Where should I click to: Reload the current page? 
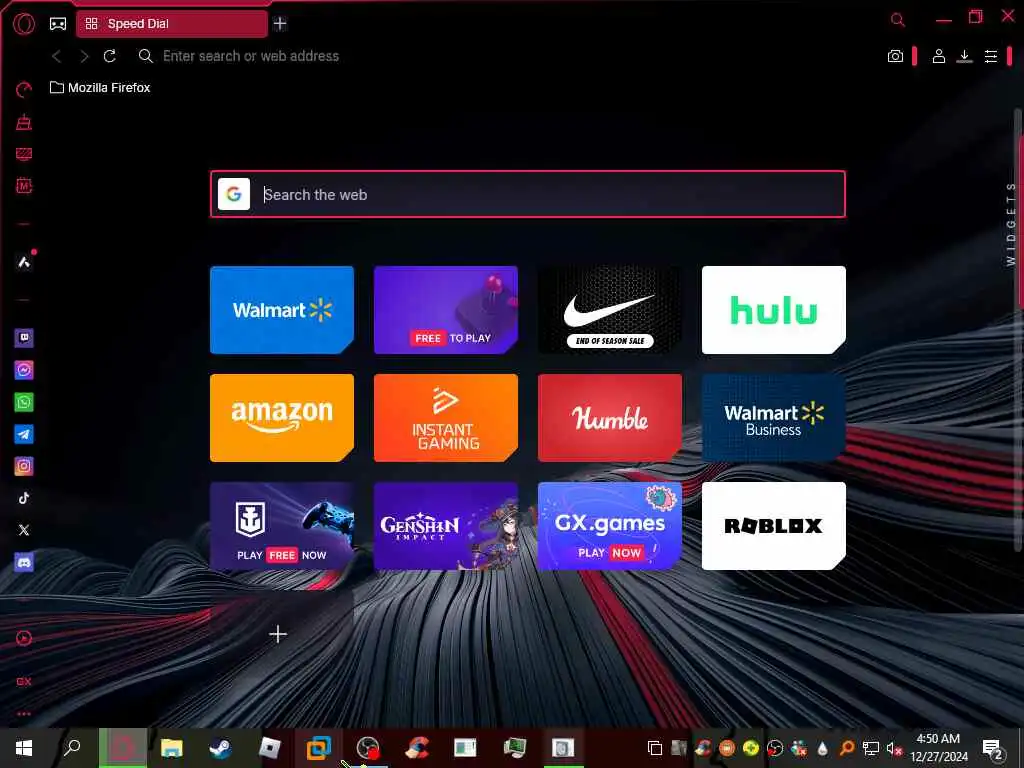pyautogui.click(x=110, y=56)
